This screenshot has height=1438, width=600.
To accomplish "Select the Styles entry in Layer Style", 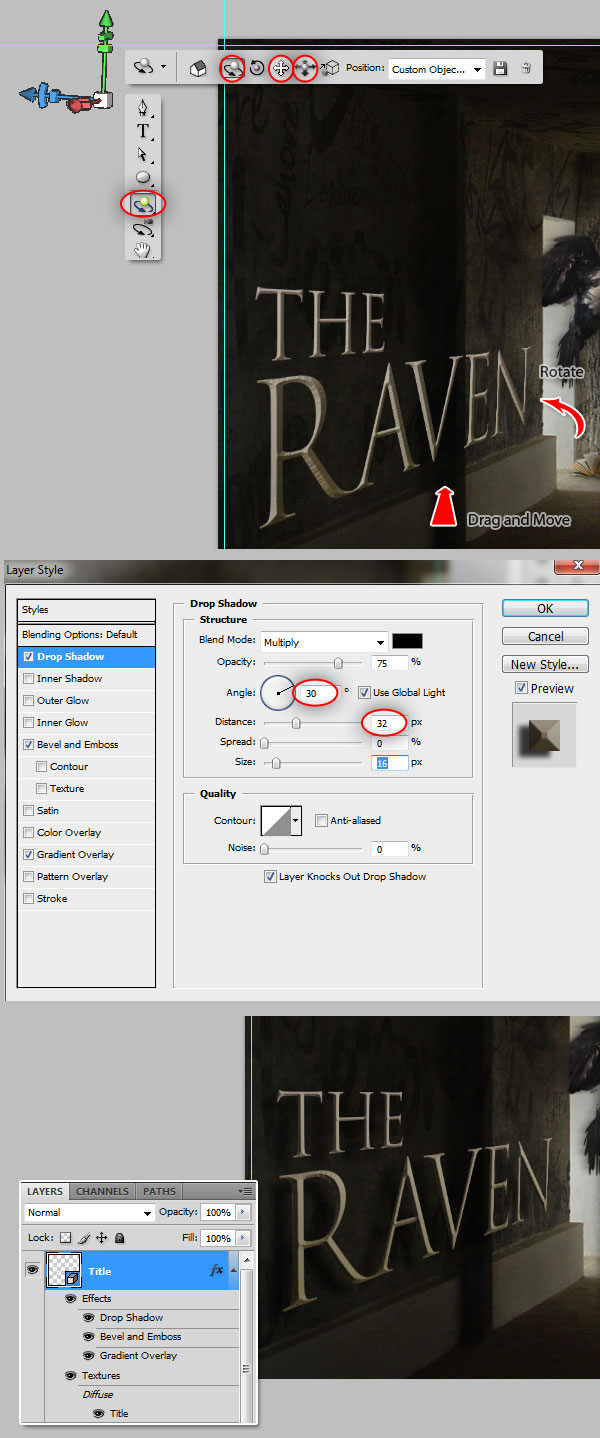I will pos(87,610).
